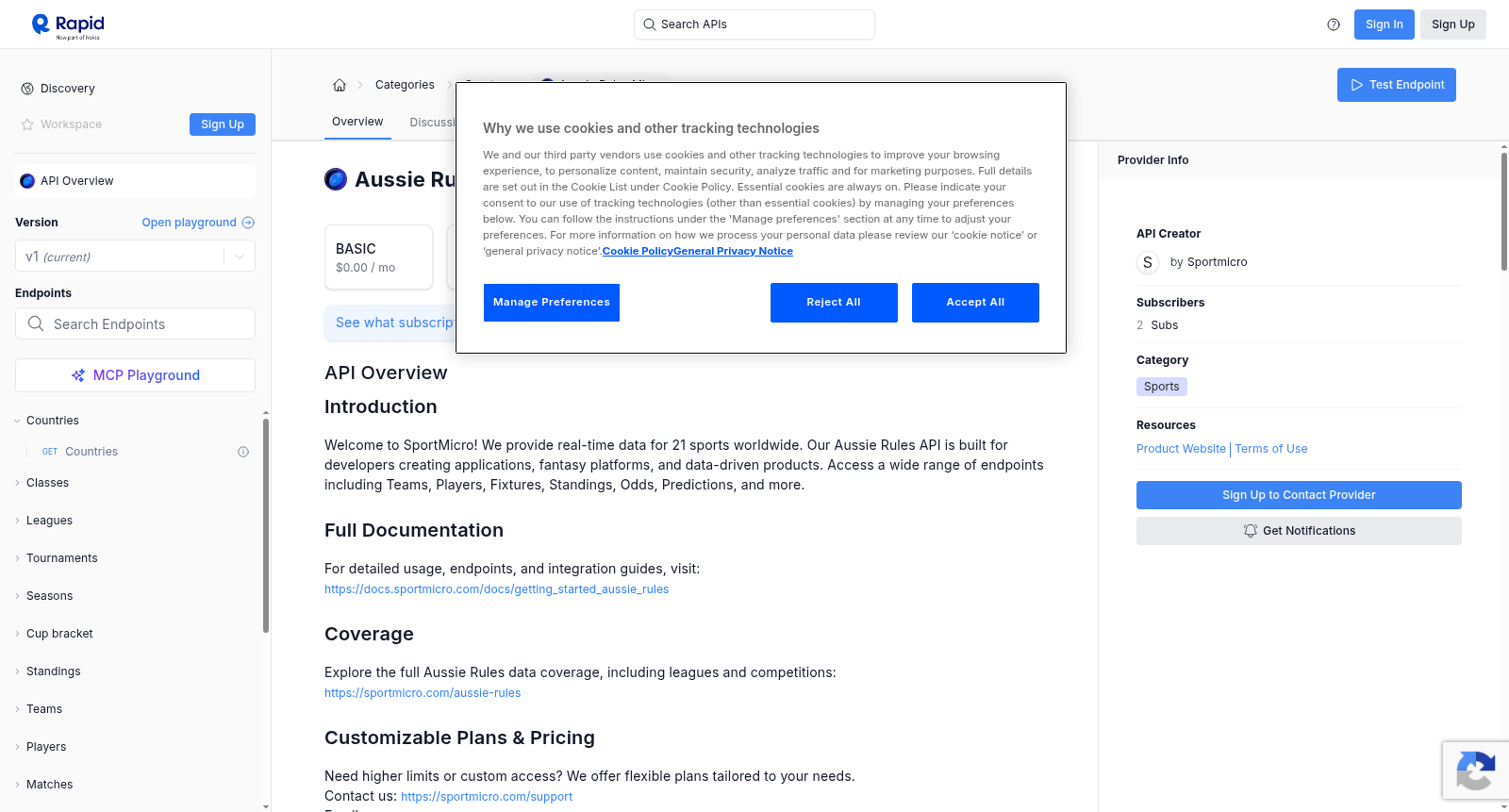Click Sign In button in header
The height and width of the screenshot is (812, 1509).
tap(1385, 25)
